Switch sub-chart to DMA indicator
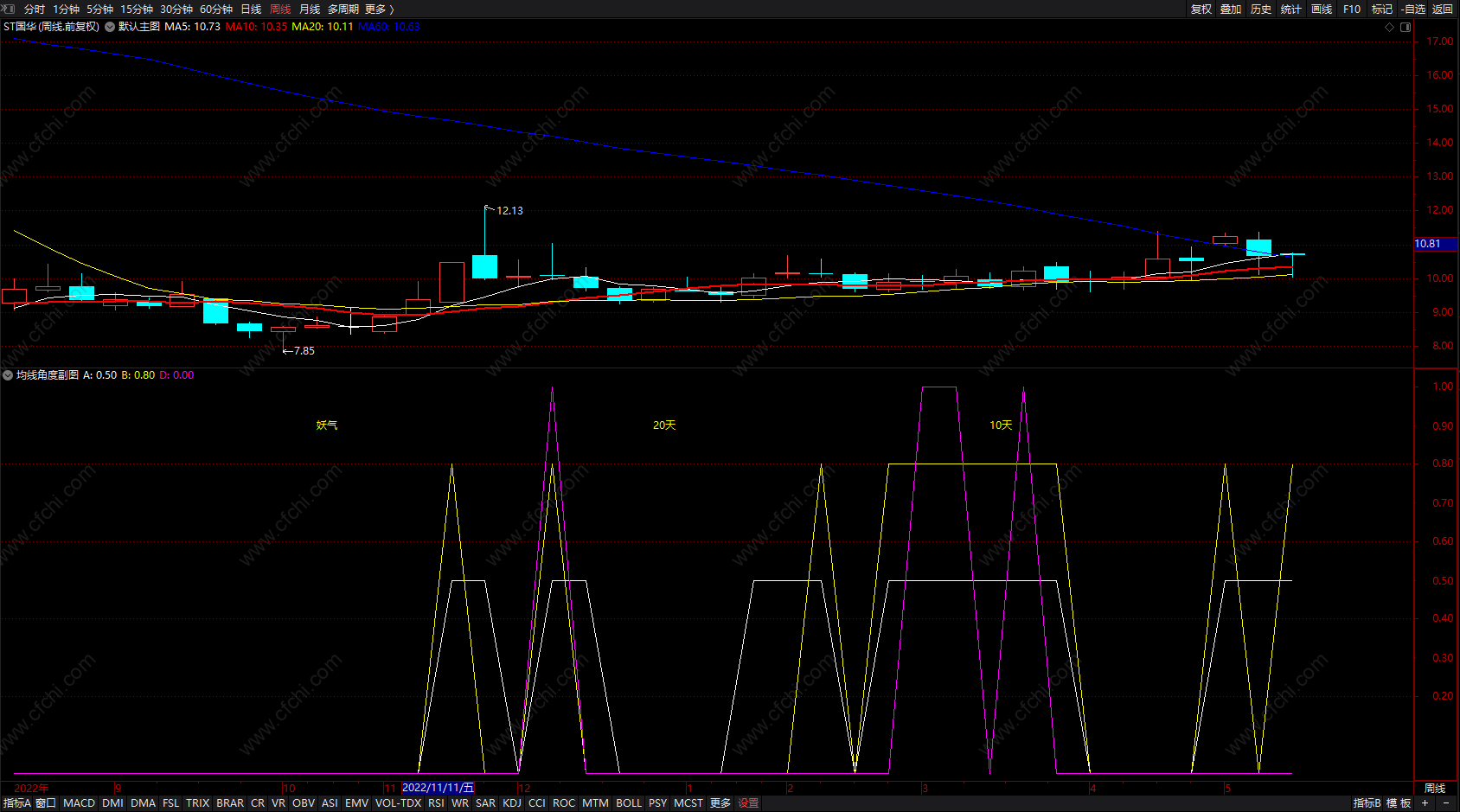The width and height of the screenshot is (1460, 812). [143, 803]
